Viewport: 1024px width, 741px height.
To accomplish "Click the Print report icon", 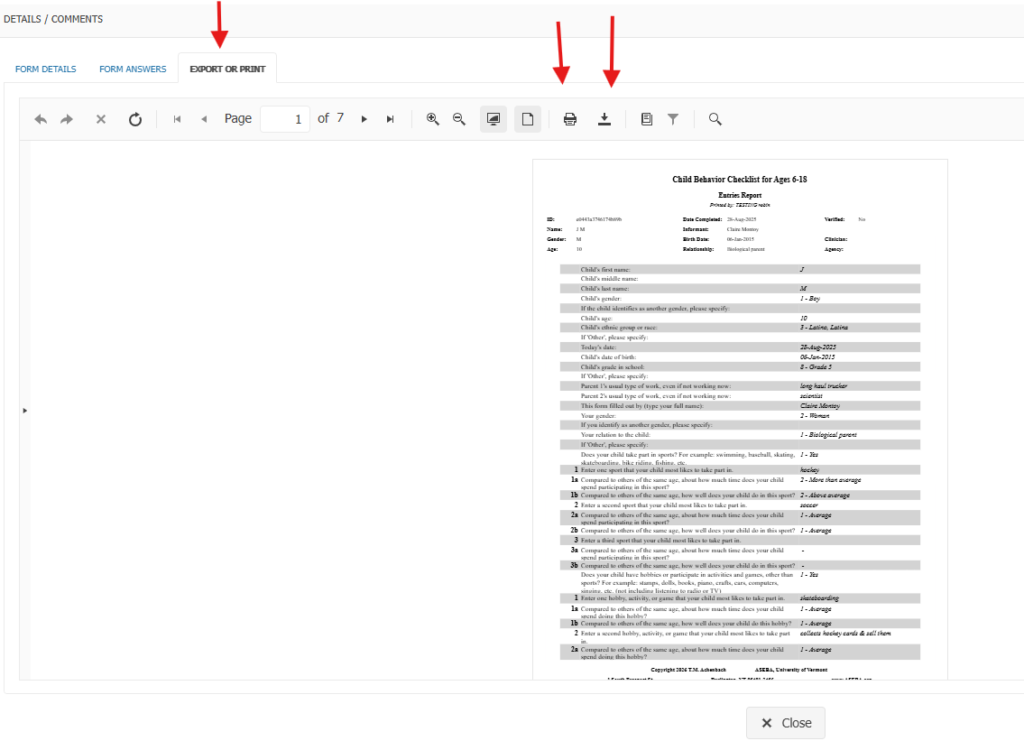I will (x=570, y=119).
